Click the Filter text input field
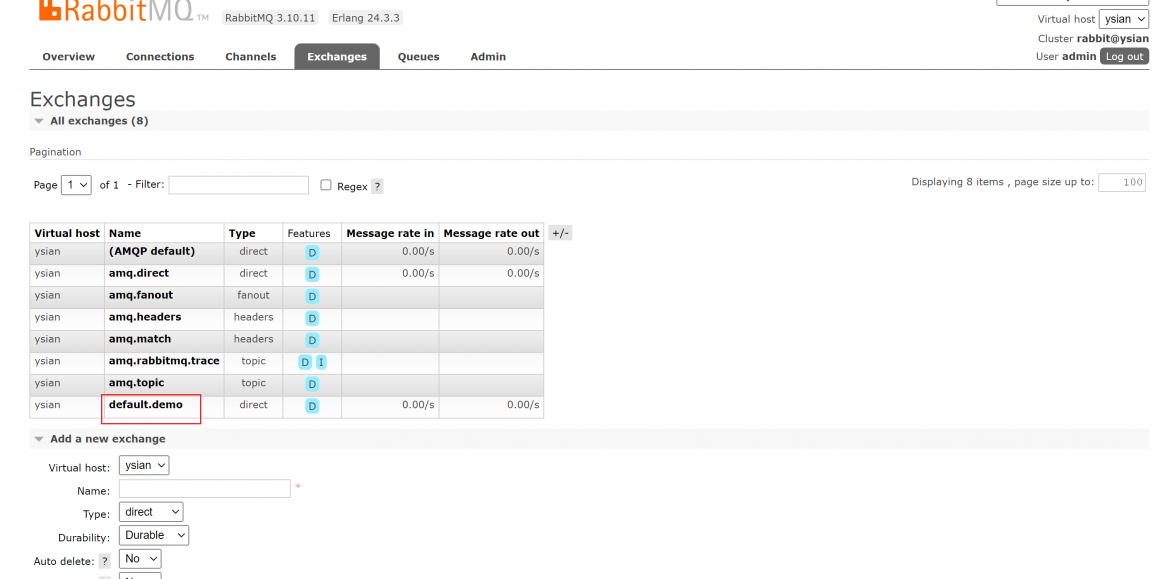Image resolution: width=1170 pixels, height=579 pixels. [239, 185]
